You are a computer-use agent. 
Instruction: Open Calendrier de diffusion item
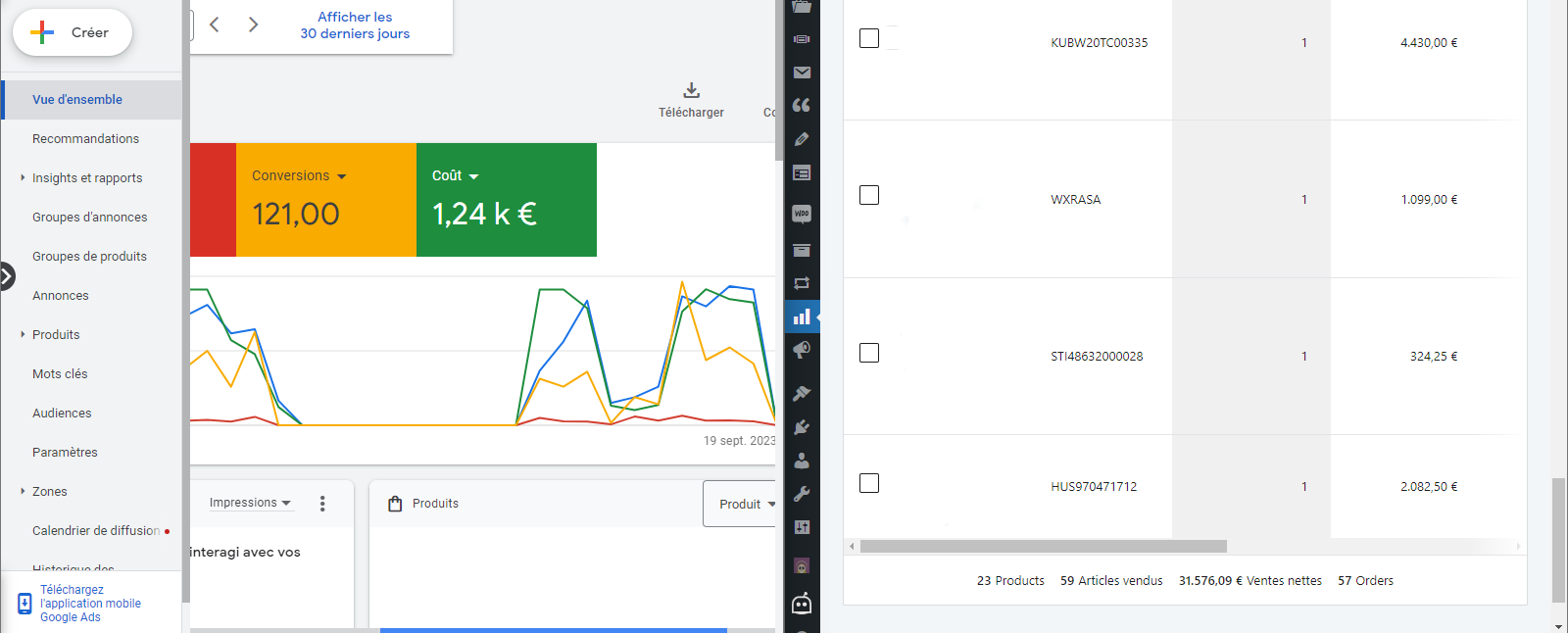coord(96,531)
